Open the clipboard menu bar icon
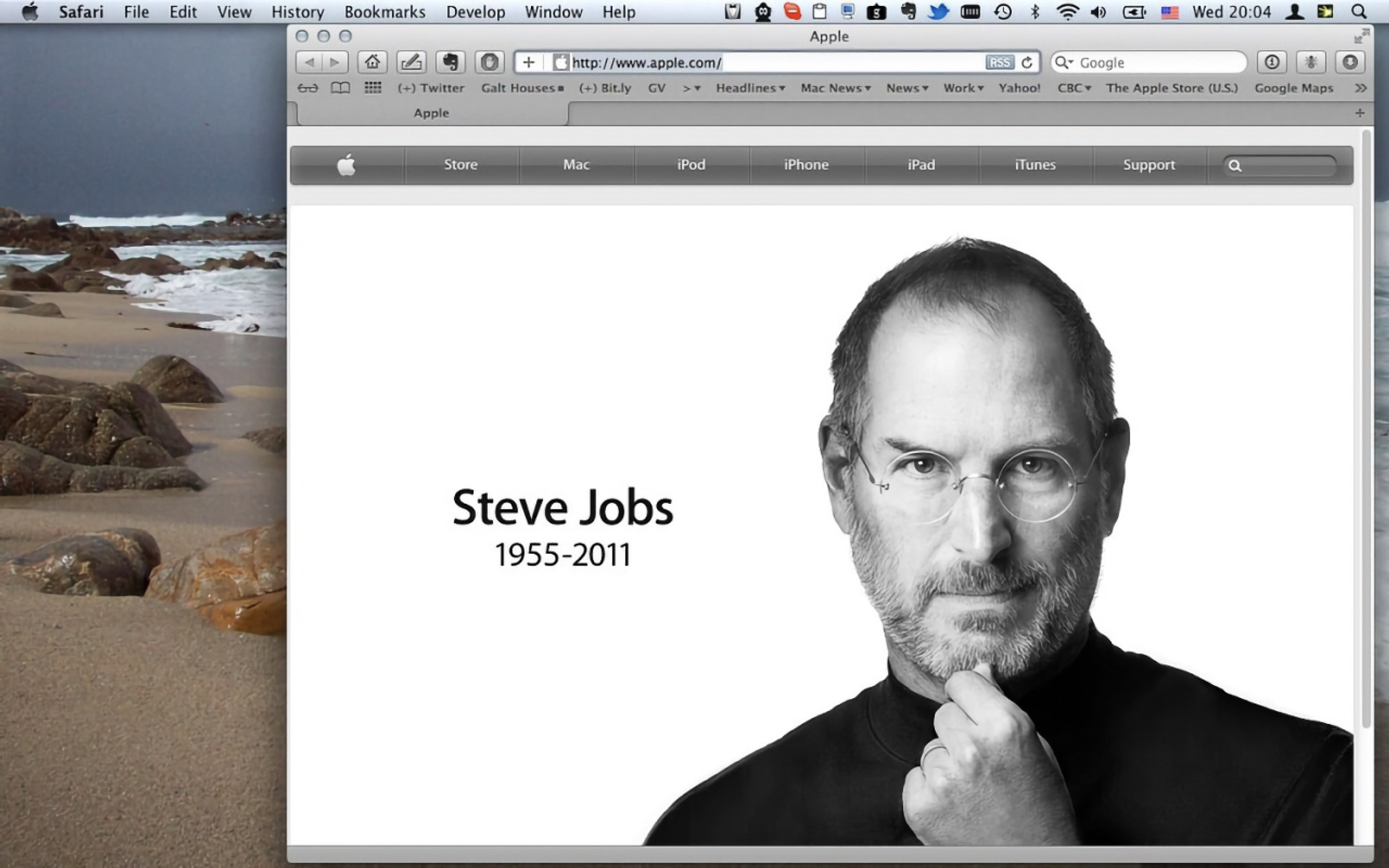1389x868 pixels. pyautogui.click(x=820, y=12)
